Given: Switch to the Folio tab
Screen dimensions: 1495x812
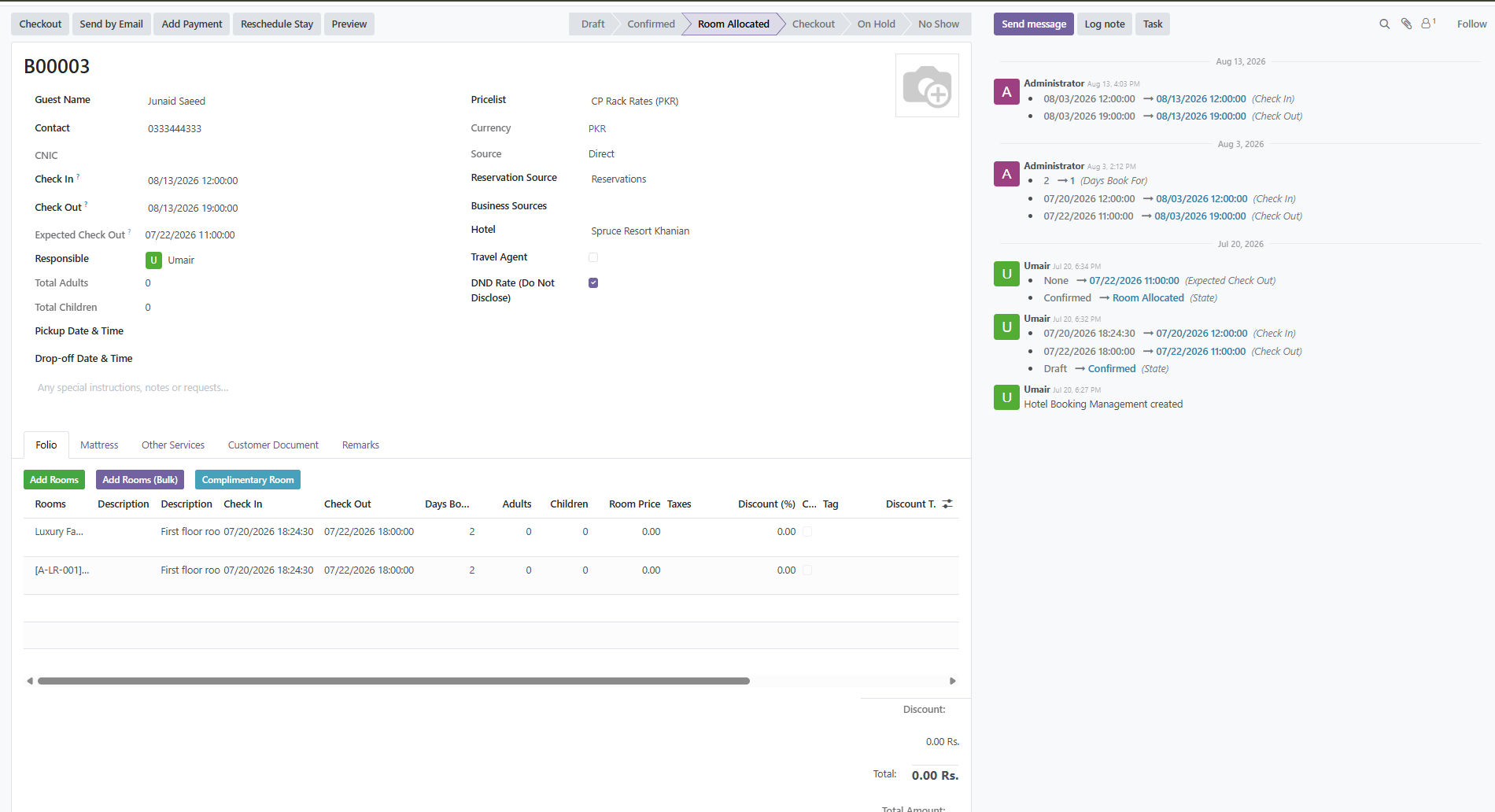Looking at the screenshot, I should click(x=46, y=445).
